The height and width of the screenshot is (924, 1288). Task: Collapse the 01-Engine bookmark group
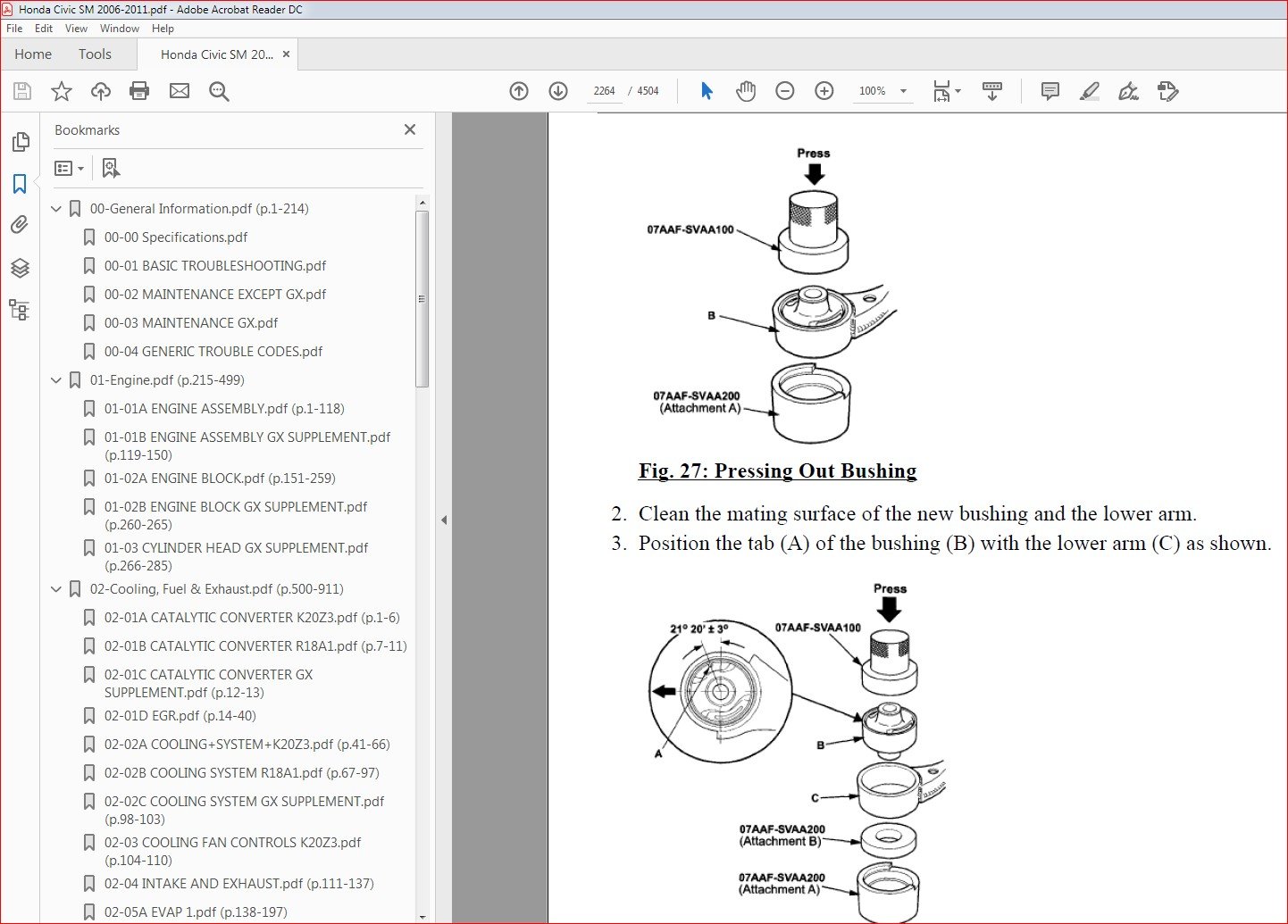56,380
